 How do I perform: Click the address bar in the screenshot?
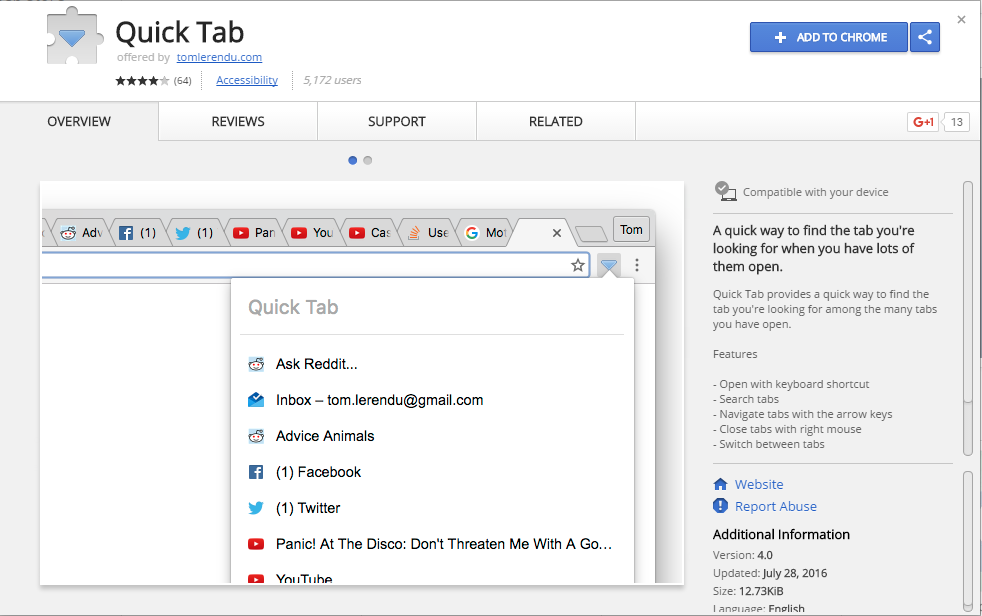coord(315,265)
